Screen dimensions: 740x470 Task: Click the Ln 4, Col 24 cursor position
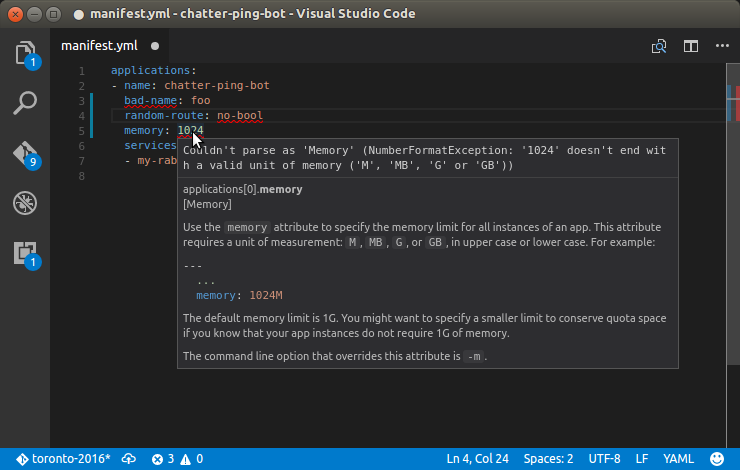pyautogui.click(x=478, y=459)
